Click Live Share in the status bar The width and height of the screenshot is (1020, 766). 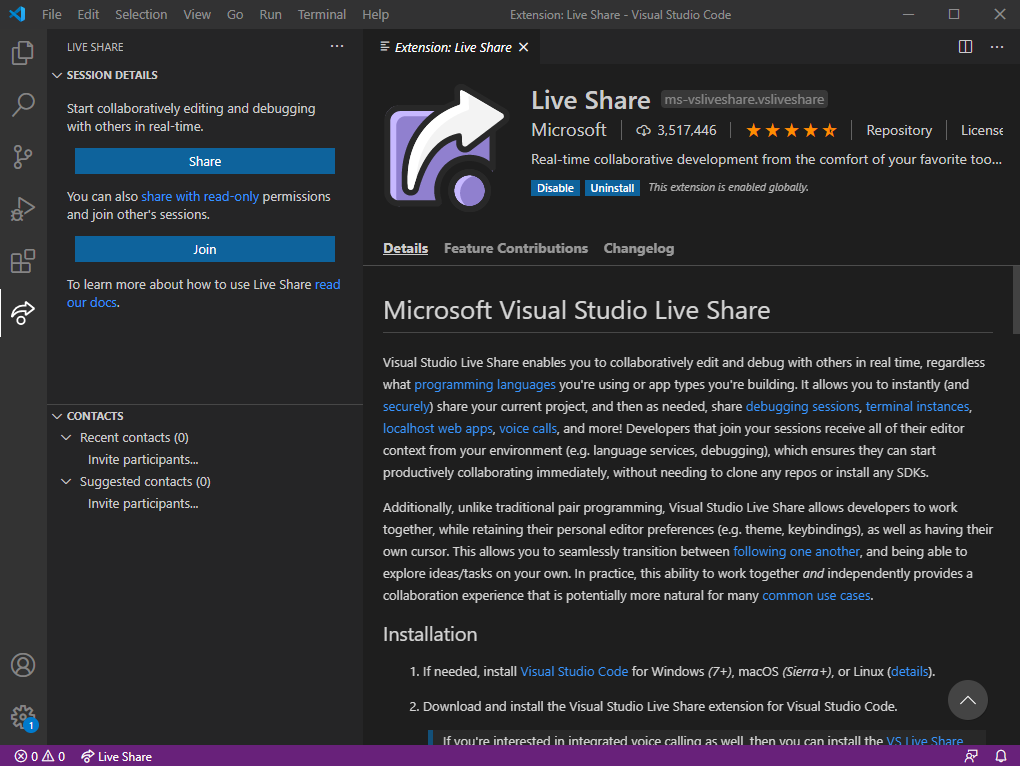pyautogui.click(x=116, y=756)
